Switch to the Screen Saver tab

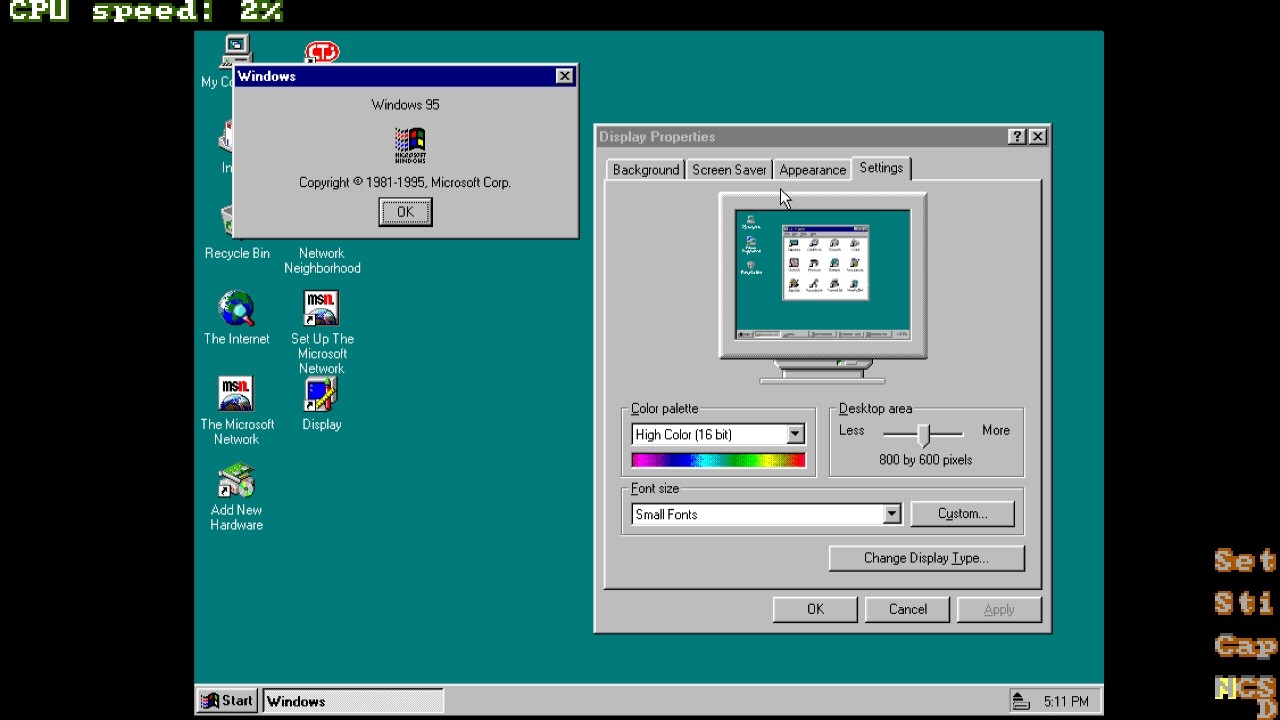pyautogui.click(x=729, y=170)
